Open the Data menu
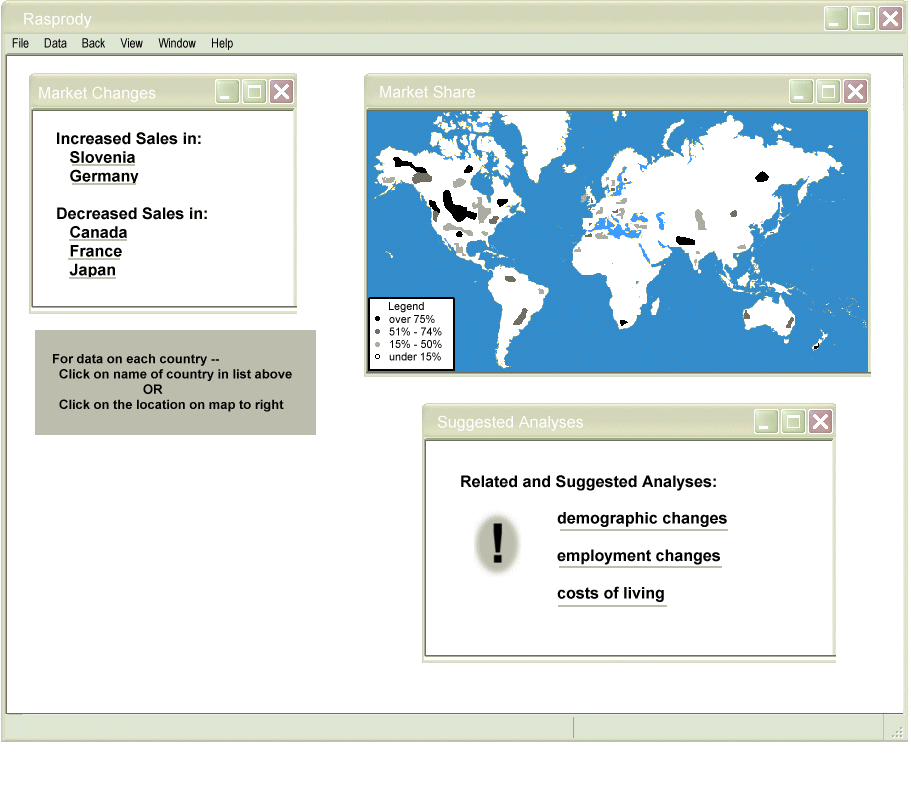The image size is (911, 790). coord(55,43)
